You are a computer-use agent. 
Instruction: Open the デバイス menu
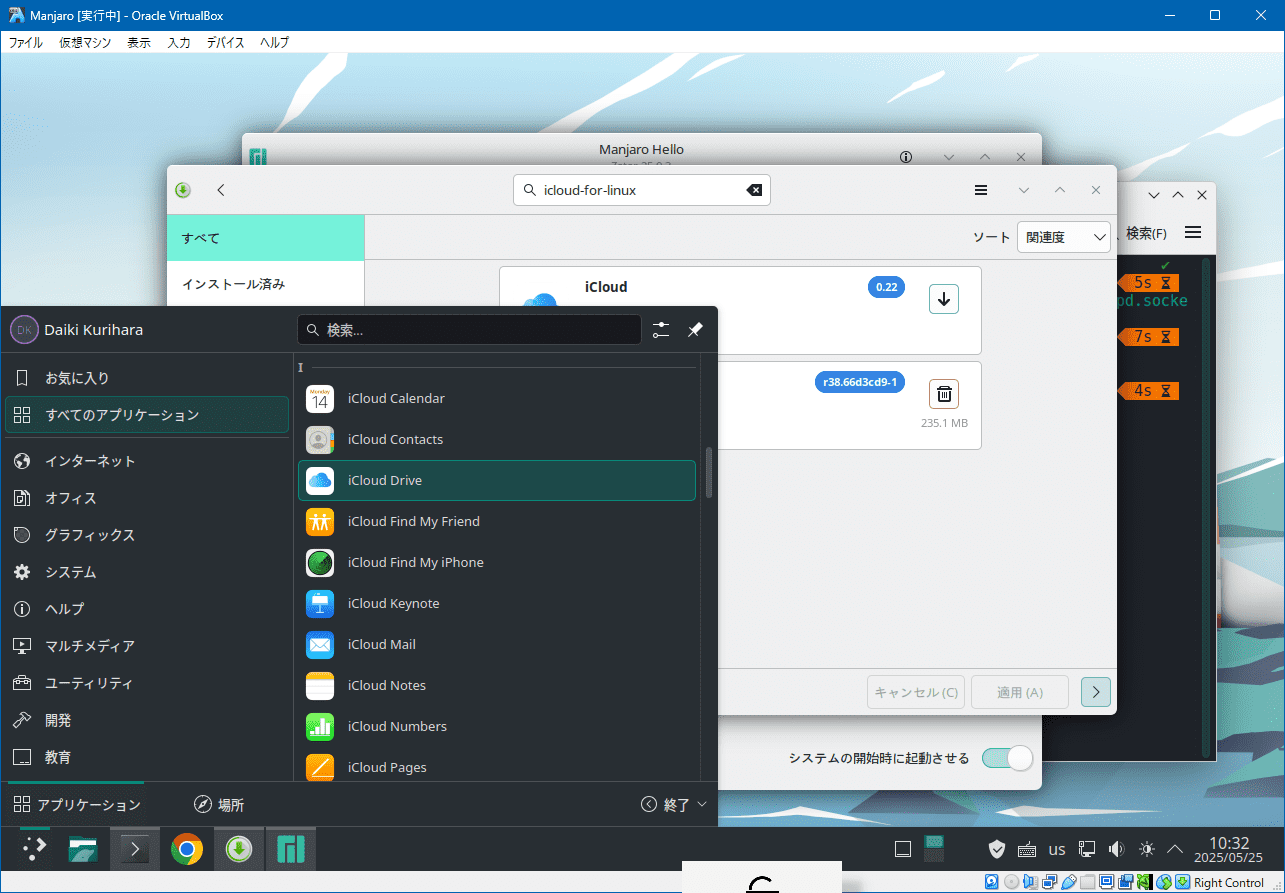click(226, 43)
